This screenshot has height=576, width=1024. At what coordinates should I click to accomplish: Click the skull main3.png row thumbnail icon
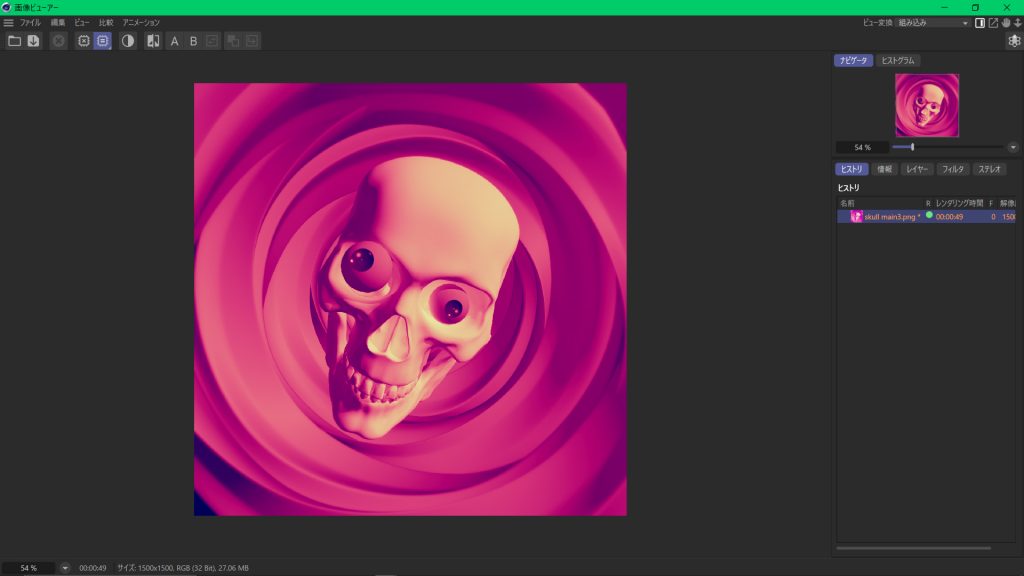click(x=856, y=216)
